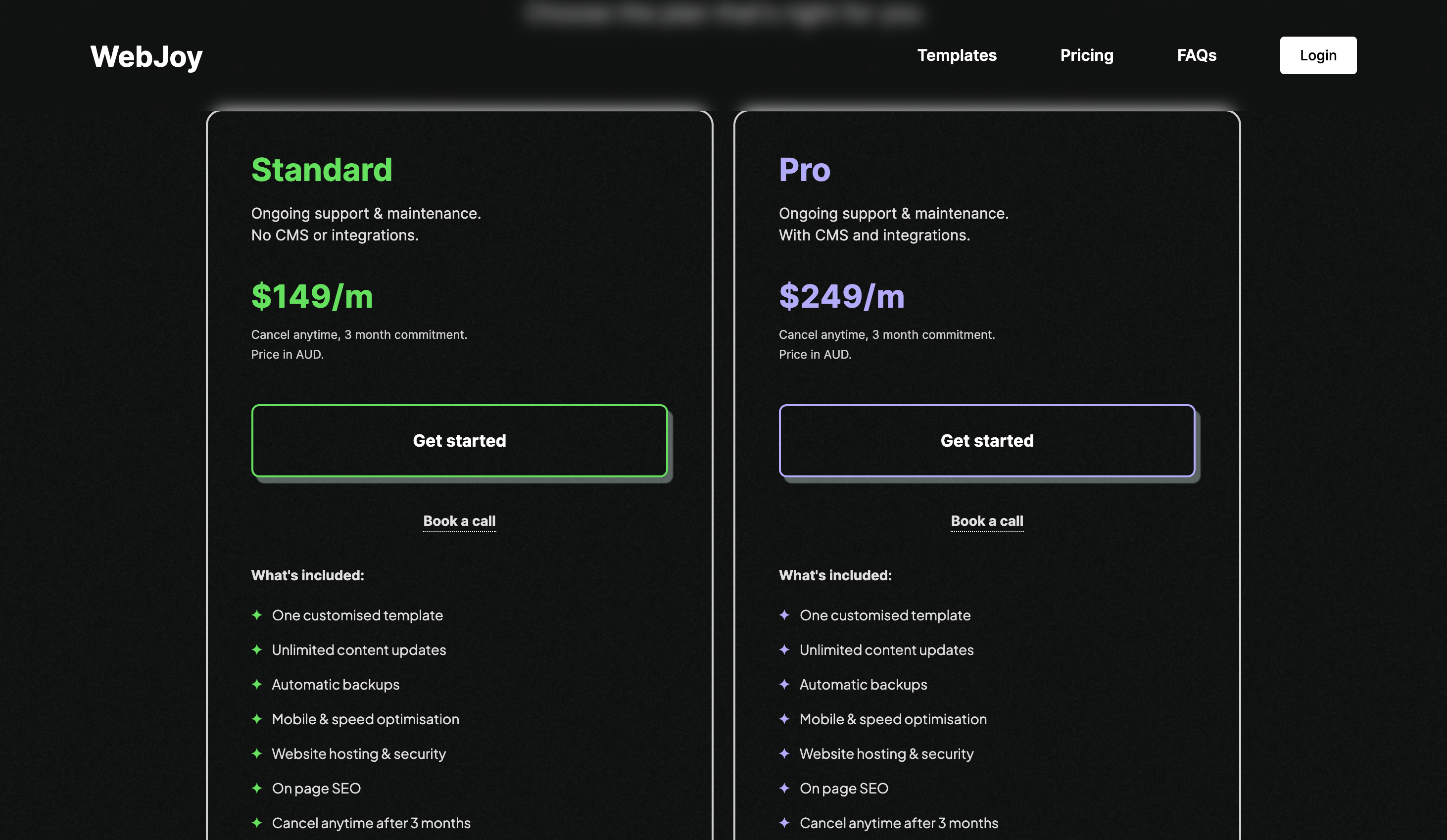Click Pro card's "One customised template" text

tap(885, 615)
